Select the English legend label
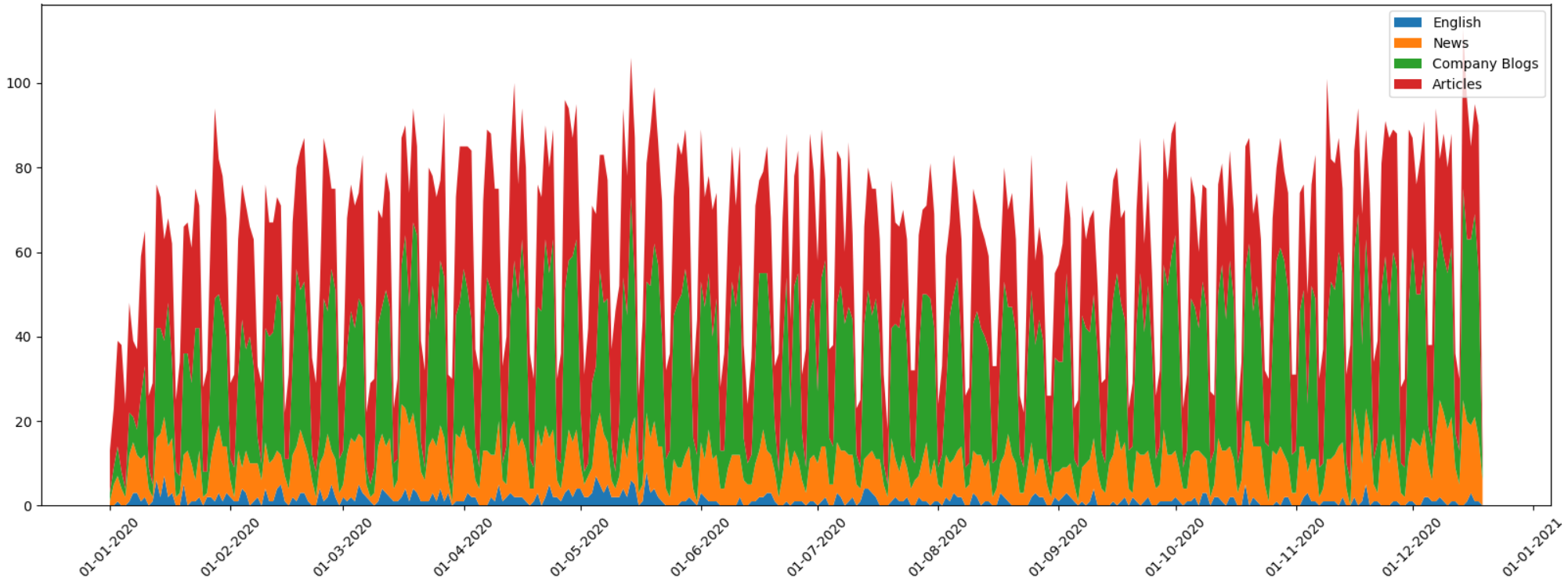Image resolution: width=1568 pixels, height=585 pixels. pos(1457,23)
